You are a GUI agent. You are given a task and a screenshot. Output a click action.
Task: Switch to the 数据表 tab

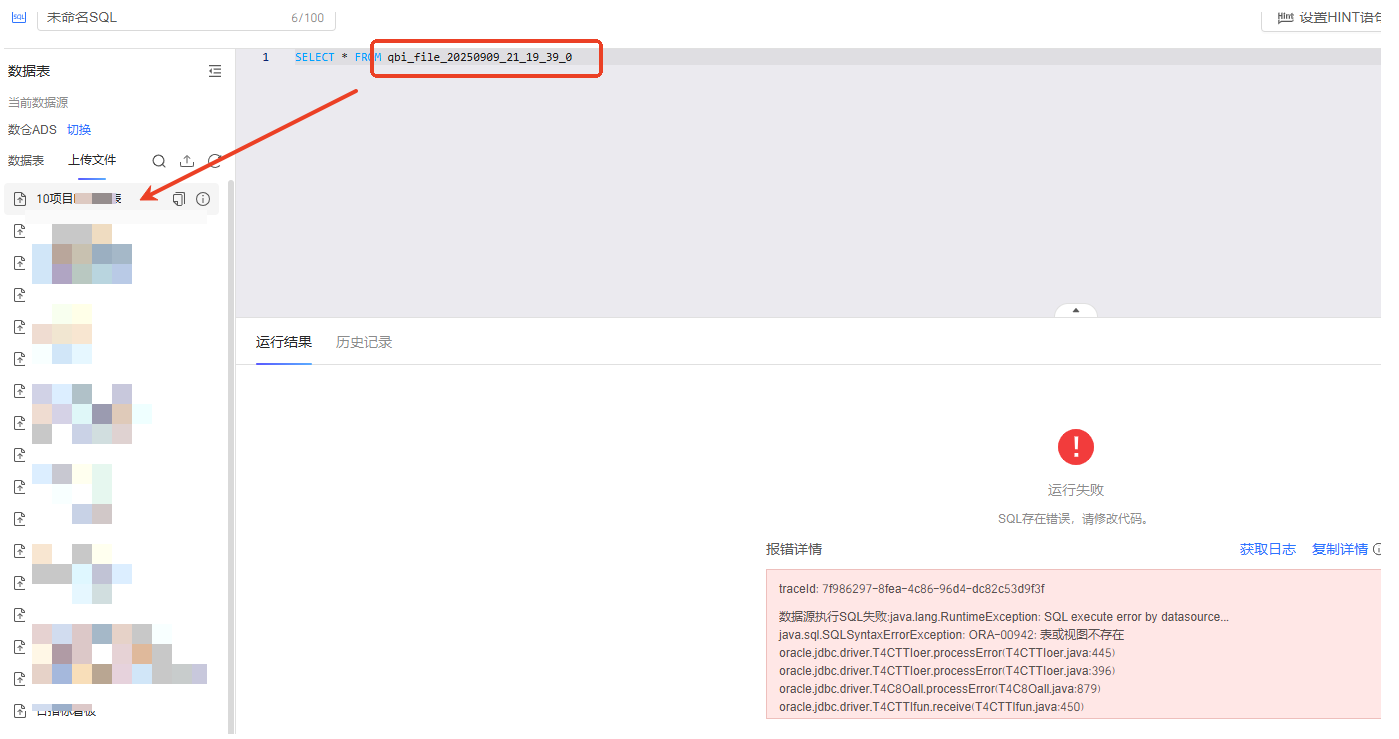click(26, 161)
